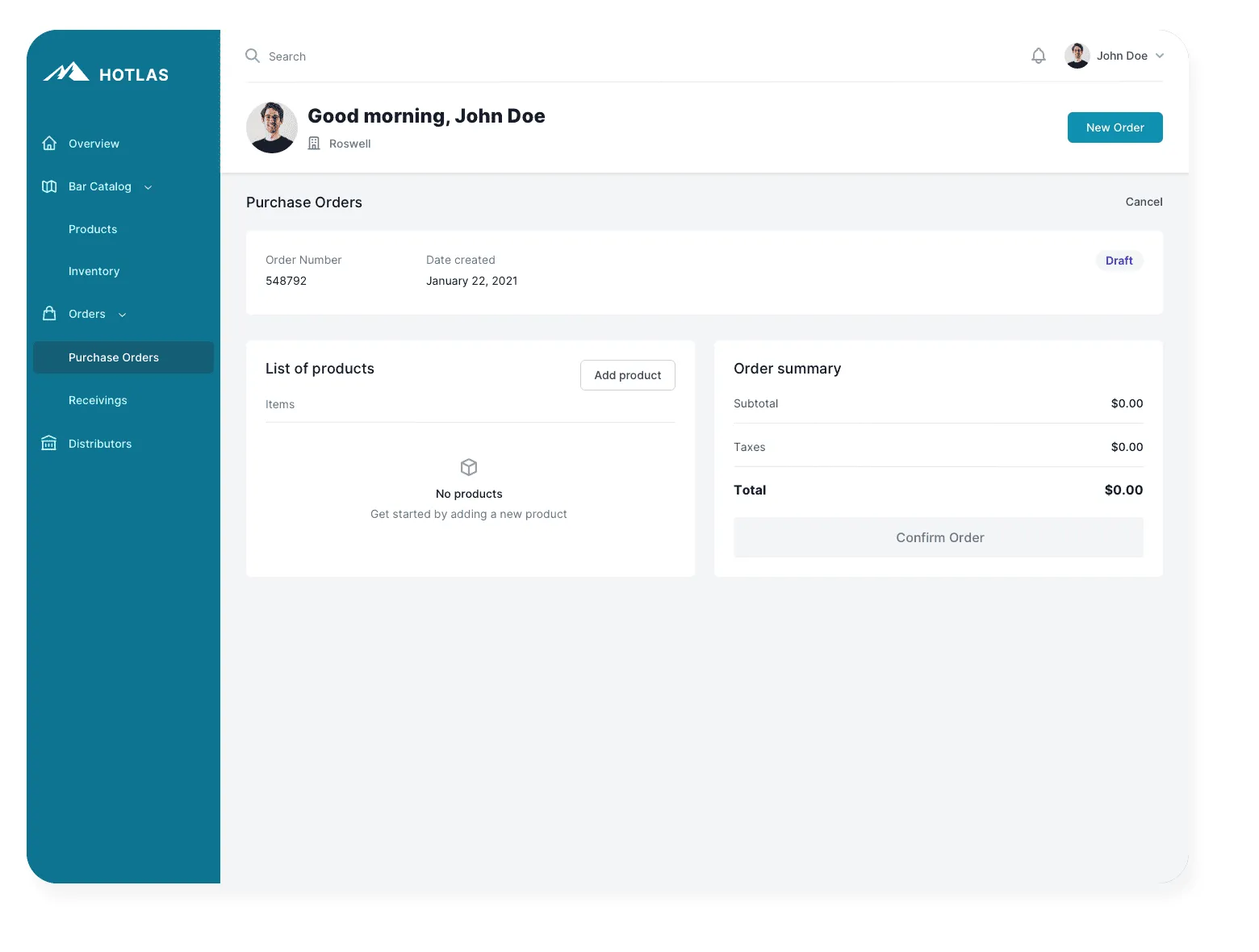The image size is (1259, 952).
Task: Click the List of products heading
Action: [x=320, y=369]
